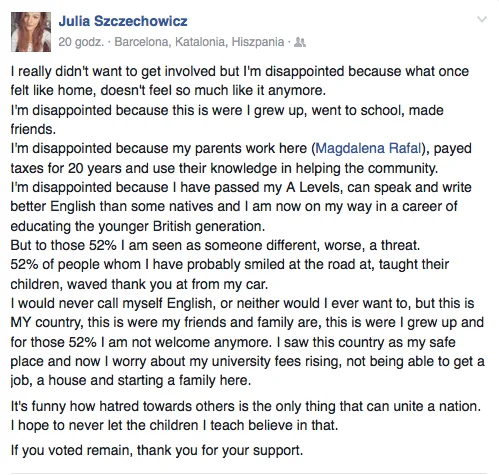Image resolution: width=499 pixels, height=475 pixels.
Task: Open the '20 godz.' timestamp link
Action: pyautogui.click(x=81, y=42)
